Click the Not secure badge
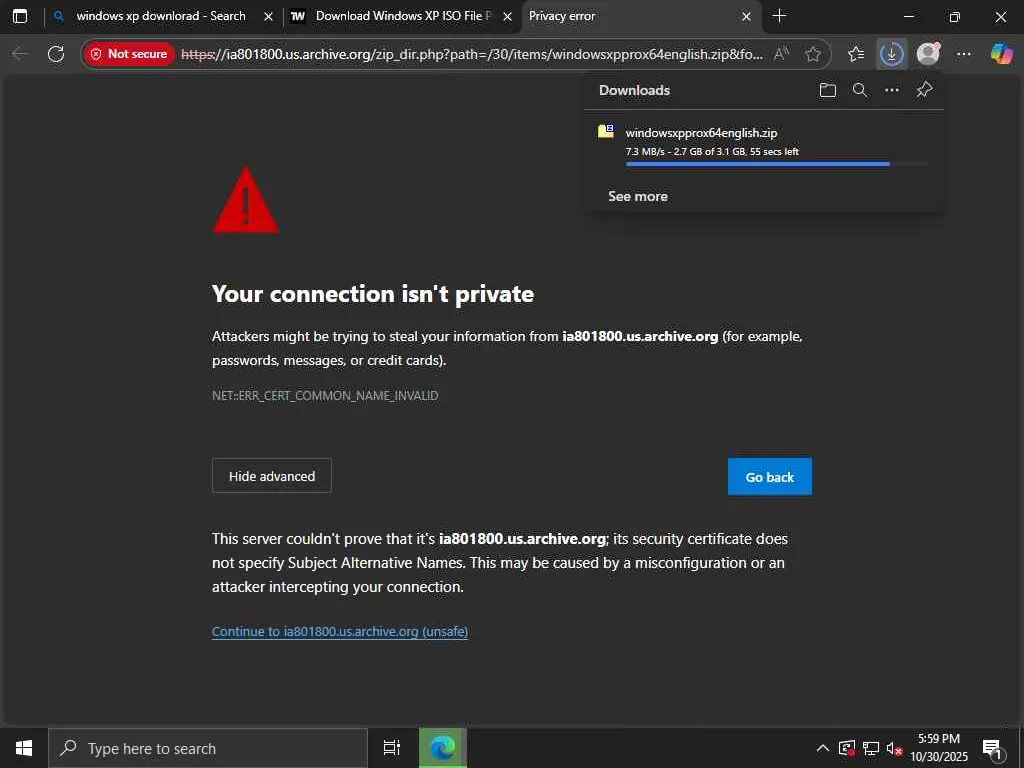The width and height of the screenshot is (1024, 768). pos(129,54)
